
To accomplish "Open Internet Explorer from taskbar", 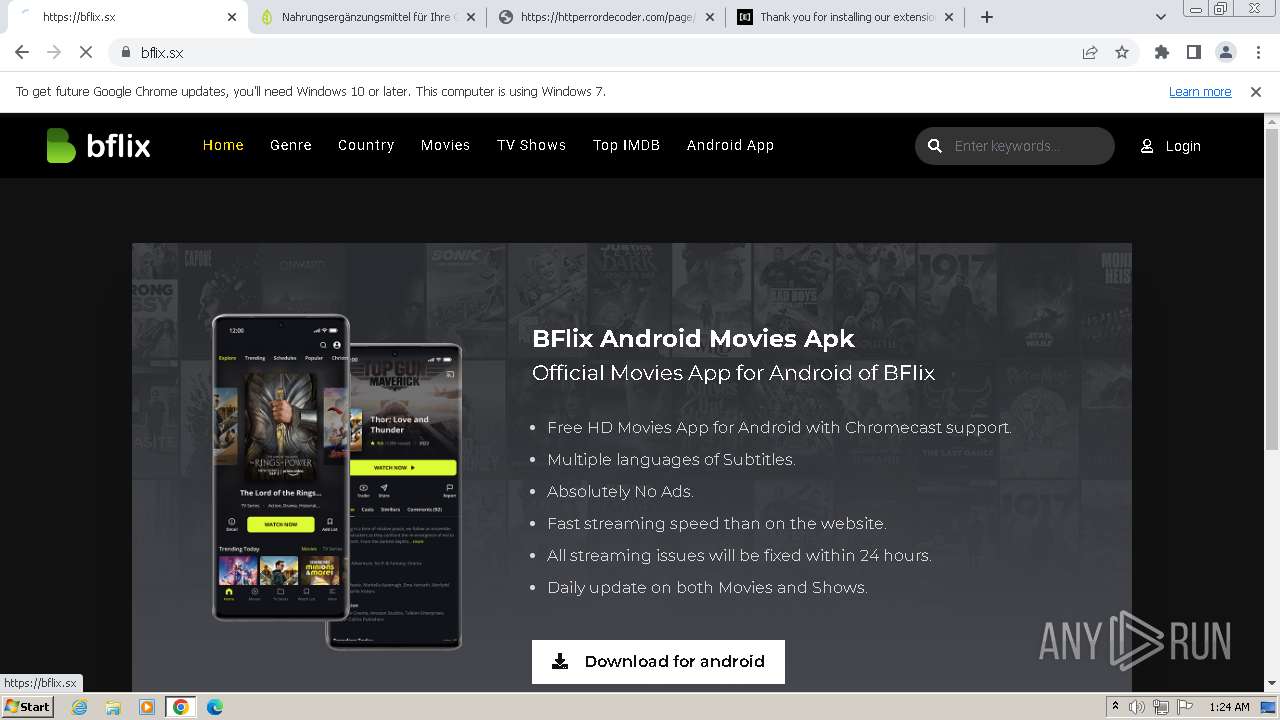I will [x=80, y=707].
